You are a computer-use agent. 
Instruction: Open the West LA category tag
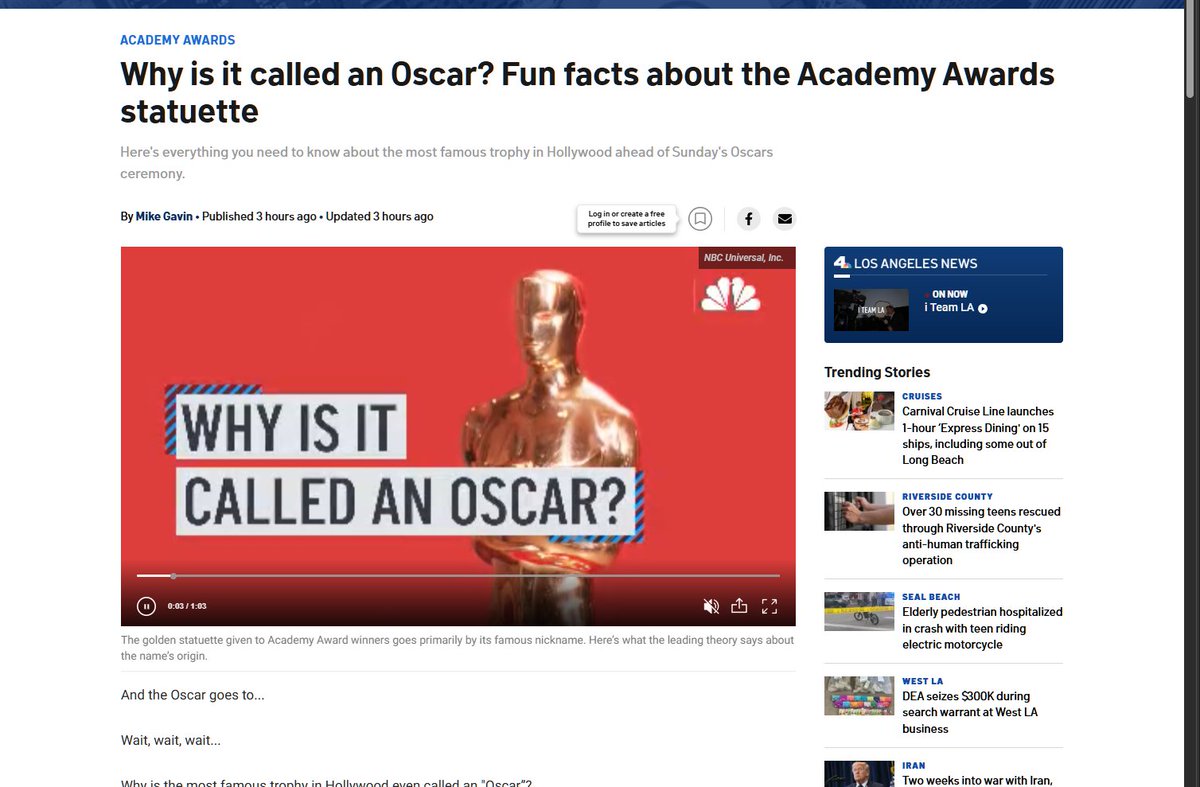922,681
